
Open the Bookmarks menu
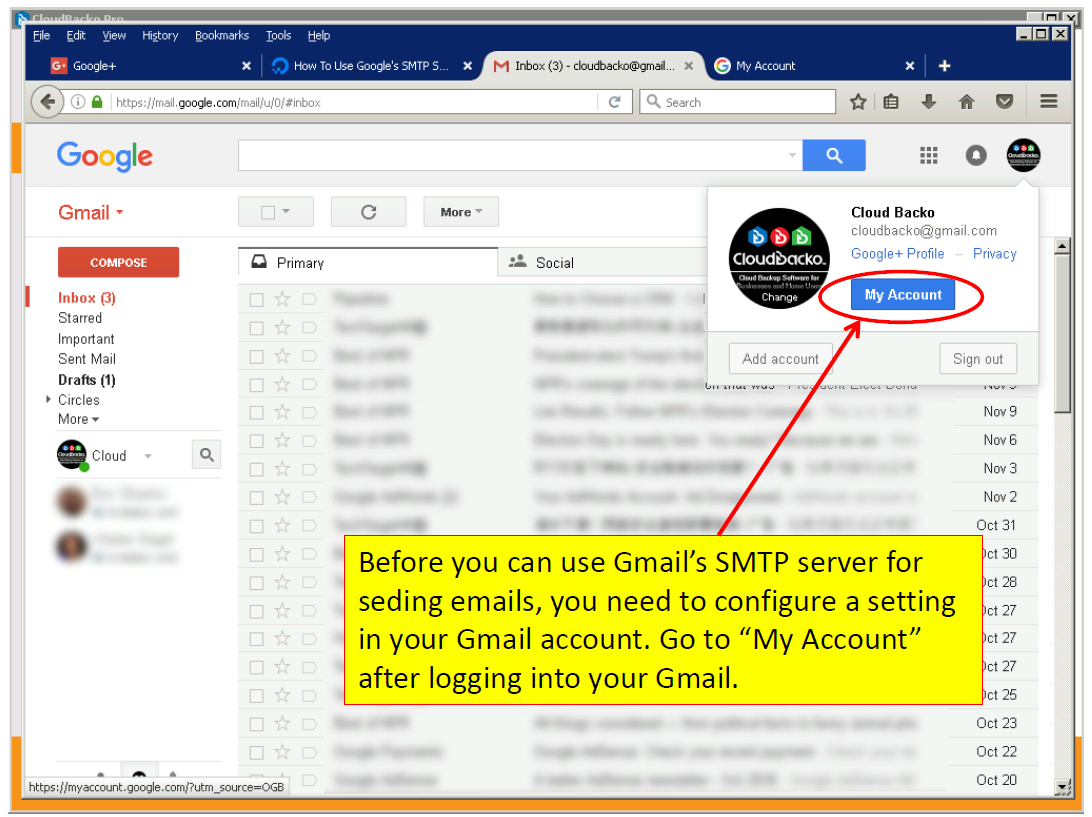click(222, 36)
